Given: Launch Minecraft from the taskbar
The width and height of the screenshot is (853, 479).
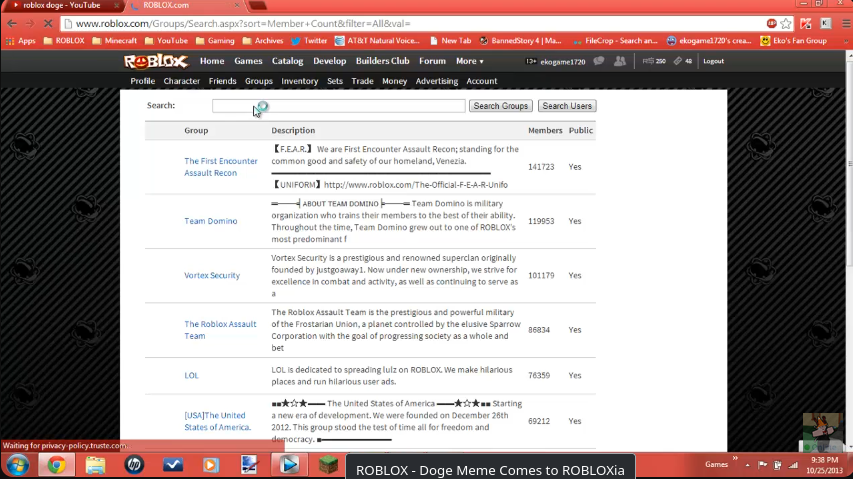Looking at the screenshot, I should pos(327,465).
